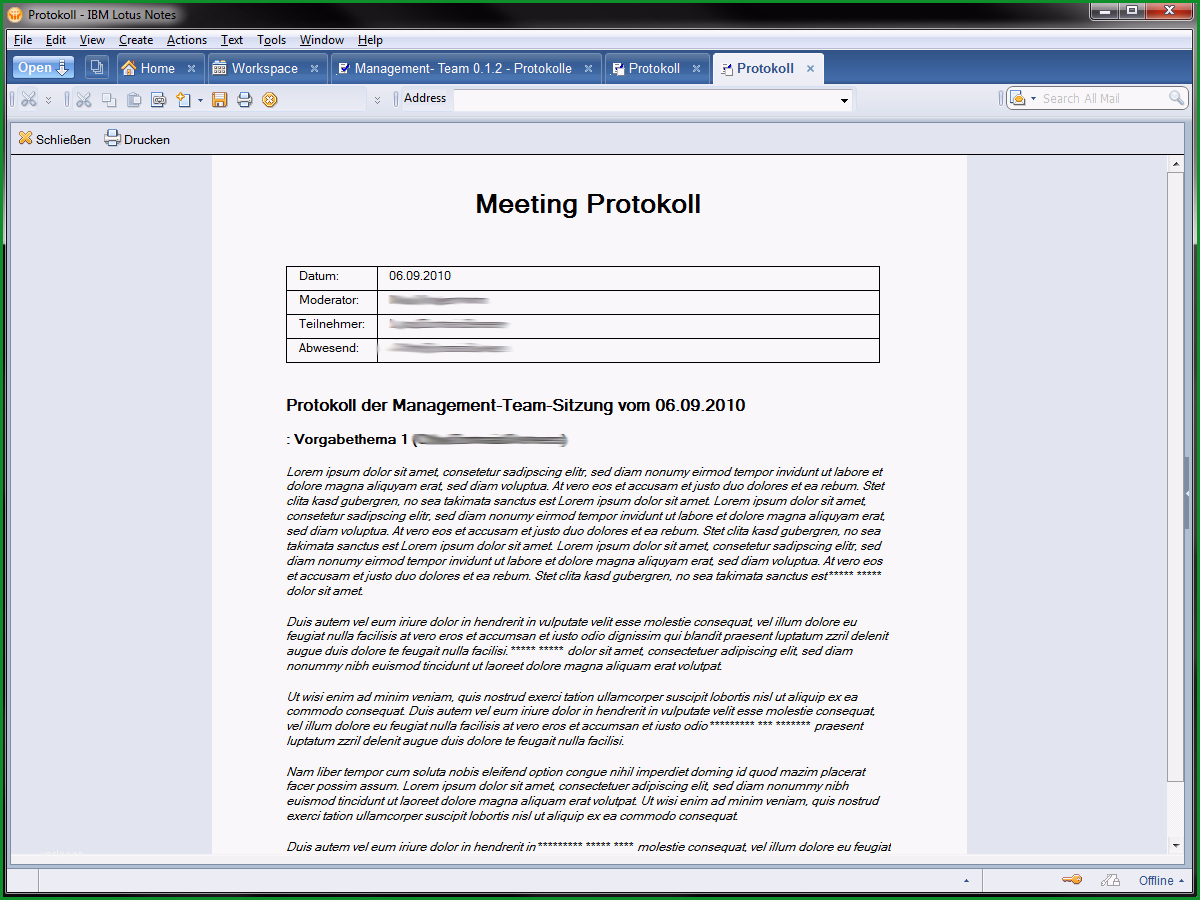Click the Create new document icon
Screen dimensions: 1200x900
183,99
